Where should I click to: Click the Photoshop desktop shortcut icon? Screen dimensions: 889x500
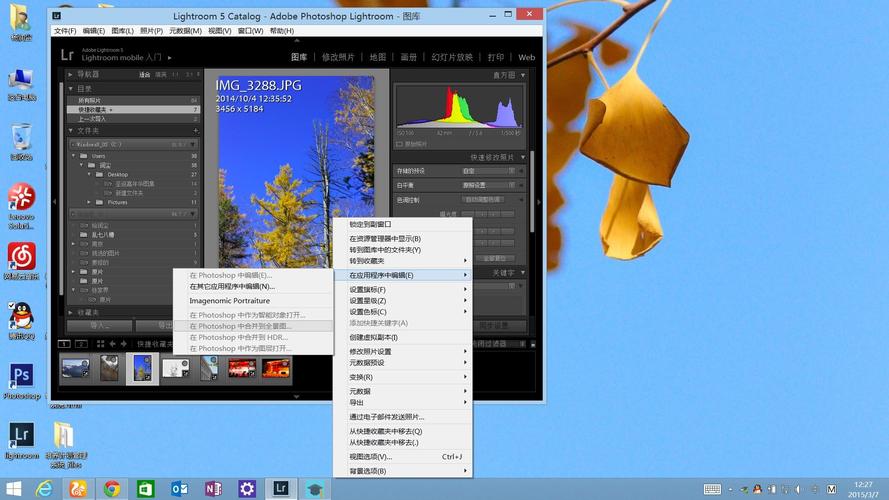coord(22,375)
